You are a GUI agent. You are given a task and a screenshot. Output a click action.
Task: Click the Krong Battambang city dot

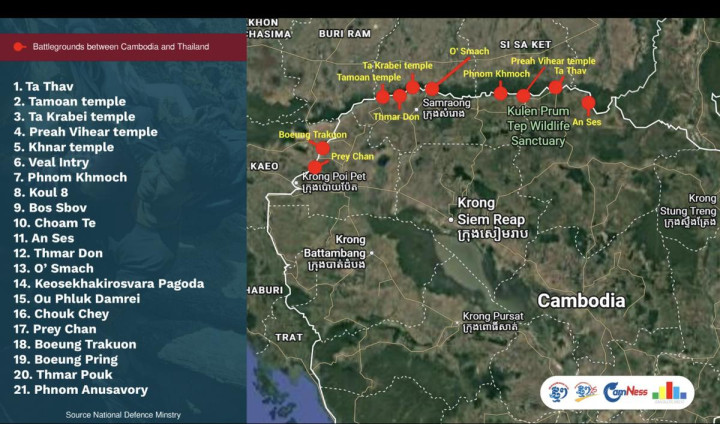click(x=371, y=253)
